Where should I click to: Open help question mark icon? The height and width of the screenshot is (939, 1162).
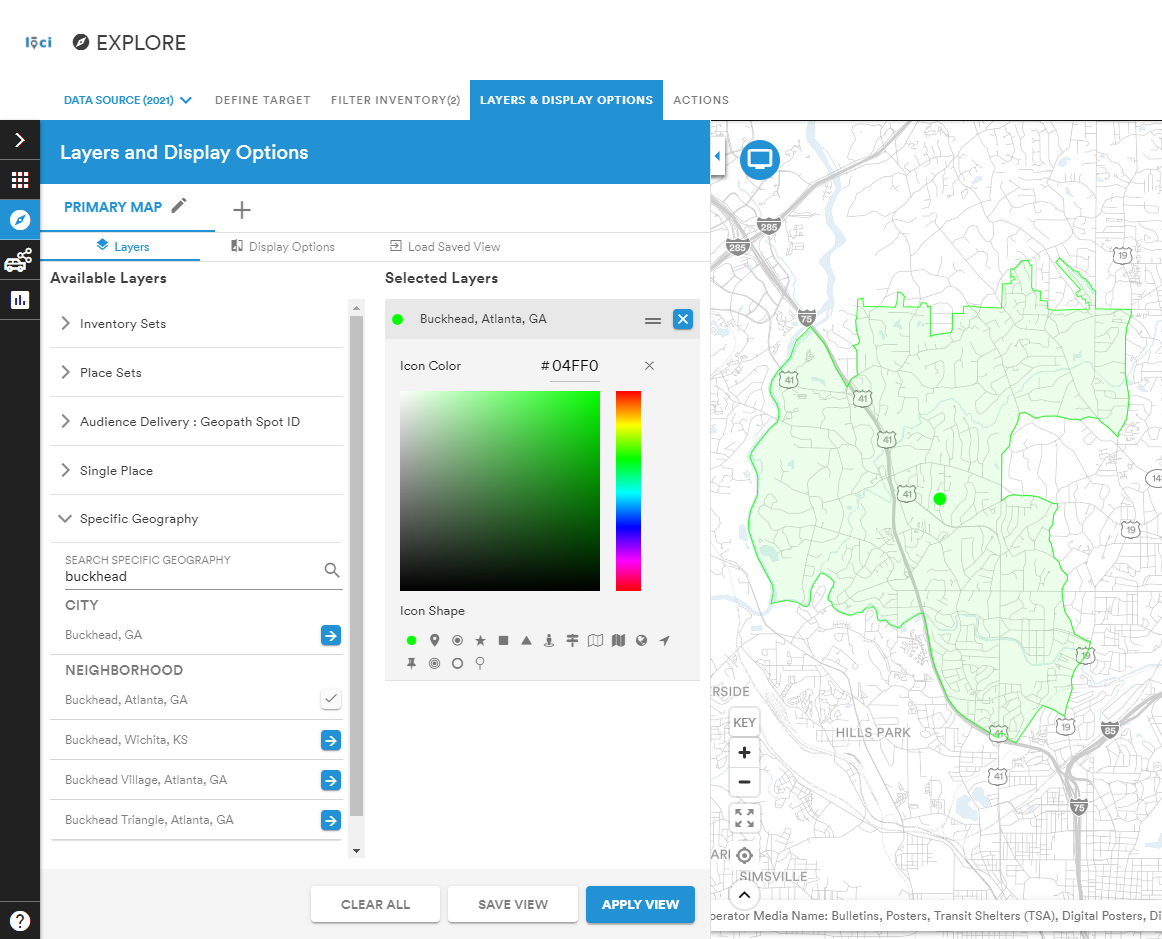[x=20, y=920]
